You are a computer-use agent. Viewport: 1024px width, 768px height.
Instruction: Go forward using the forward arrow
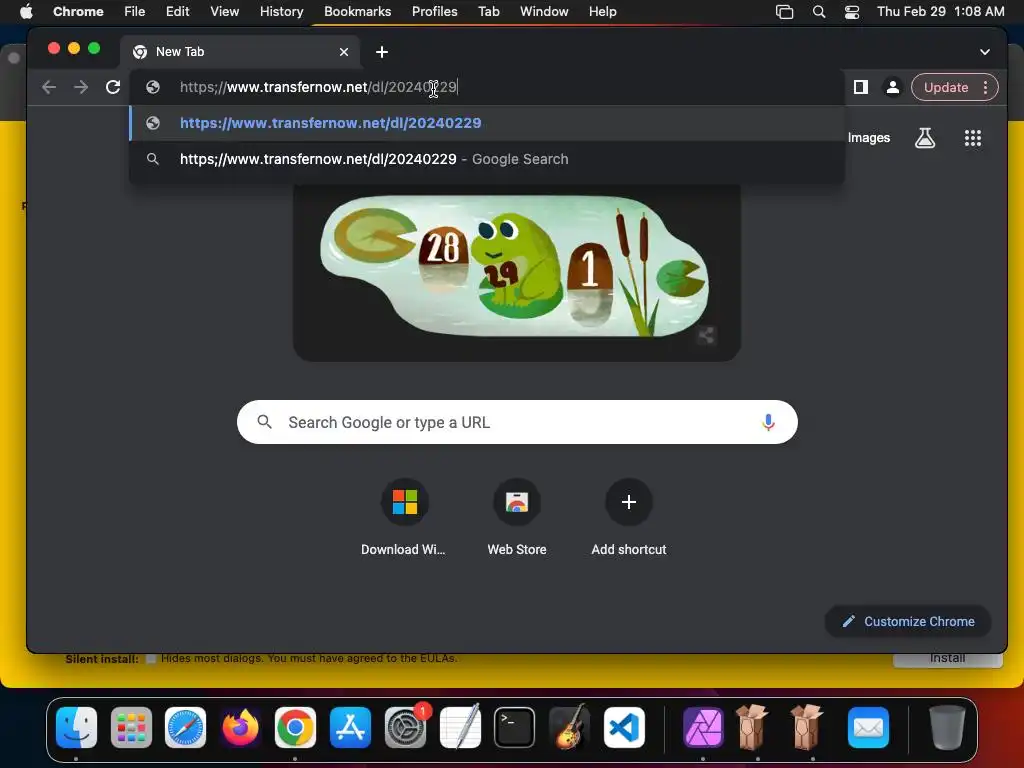tap(81, 87)
